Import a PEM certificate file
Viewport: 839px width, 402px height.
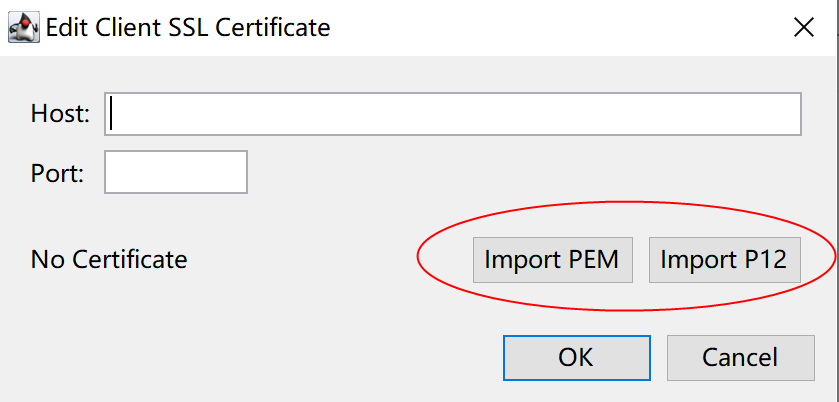pyautogui.click(x=552, y=260)
